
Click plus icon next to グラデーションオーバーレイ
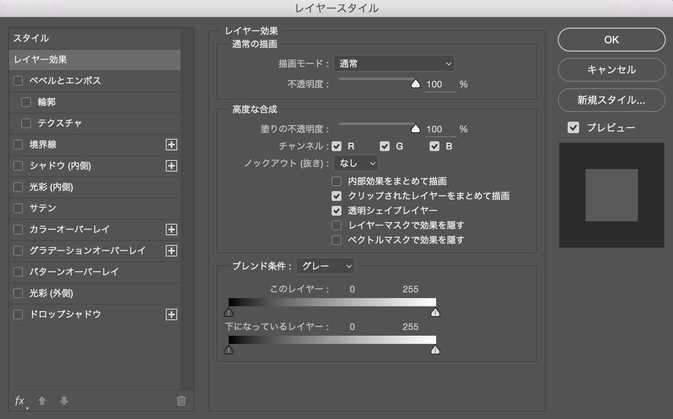(171, 251)
